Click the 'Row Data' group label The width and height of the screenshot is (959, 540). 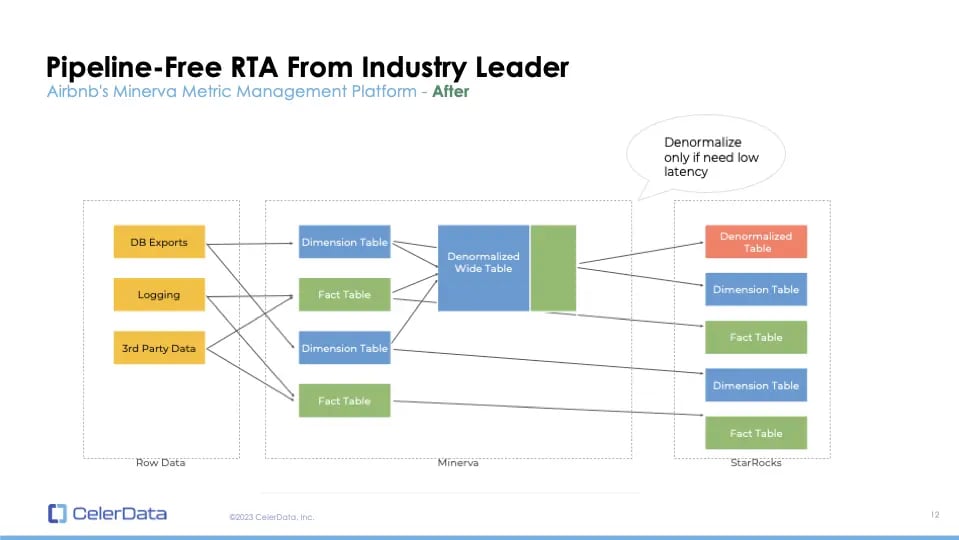[x=160, y=463]
